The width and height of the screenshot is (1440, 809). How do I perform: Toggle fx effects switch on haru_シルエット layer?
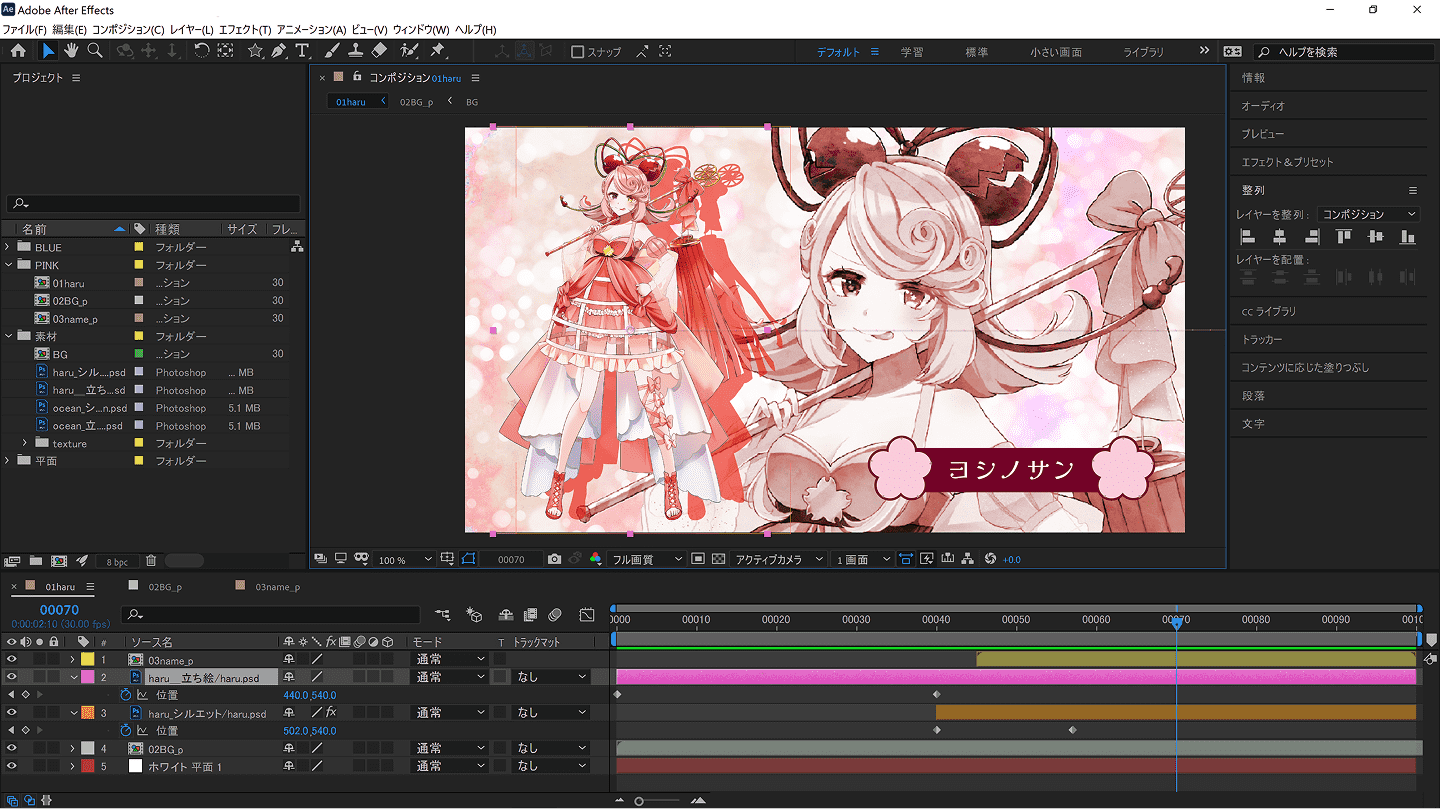pyautogui.click(x=331, y=713)
